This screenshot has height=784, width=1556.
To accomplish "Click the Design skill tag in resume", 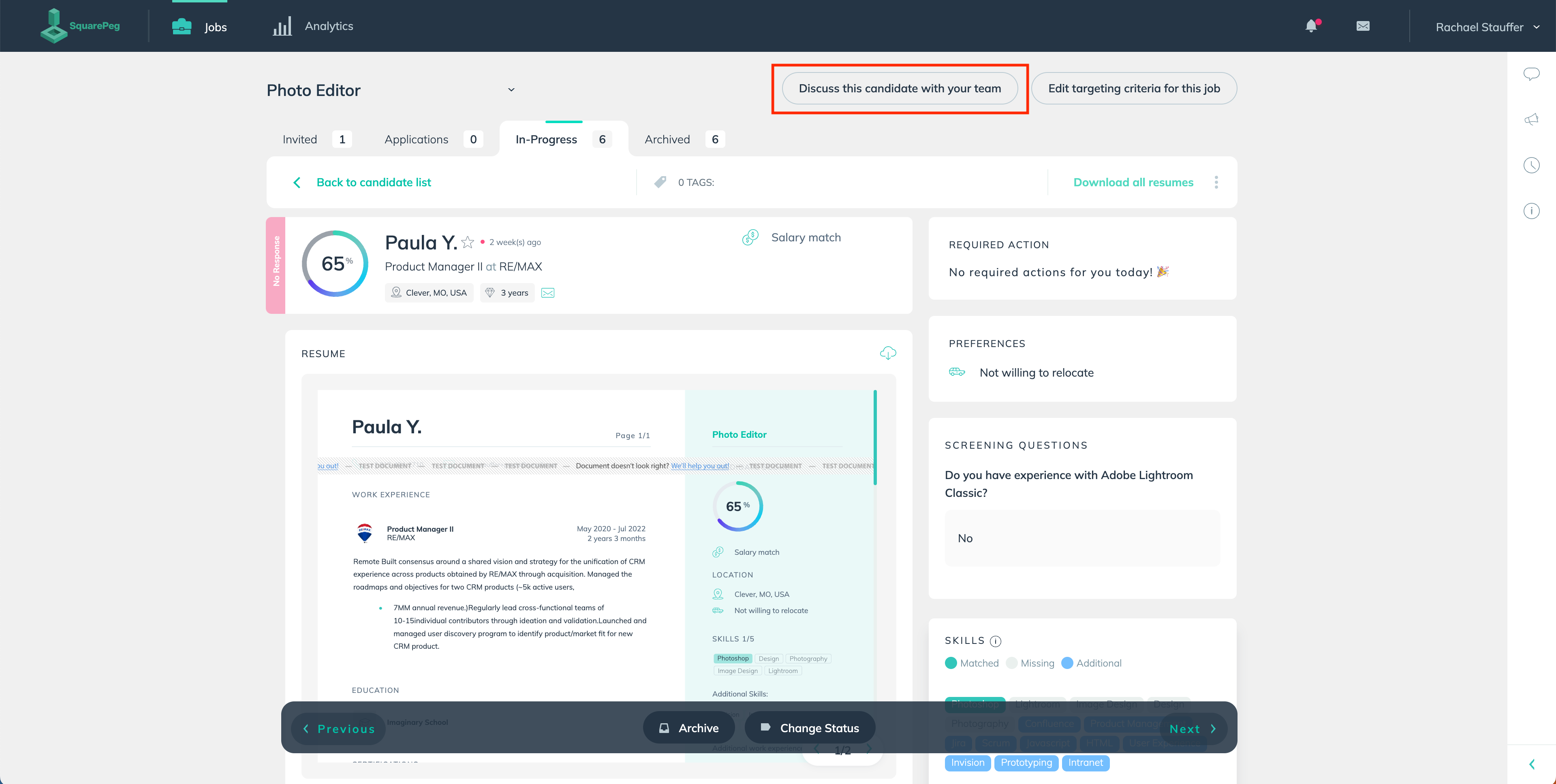I will click(768, 658).
